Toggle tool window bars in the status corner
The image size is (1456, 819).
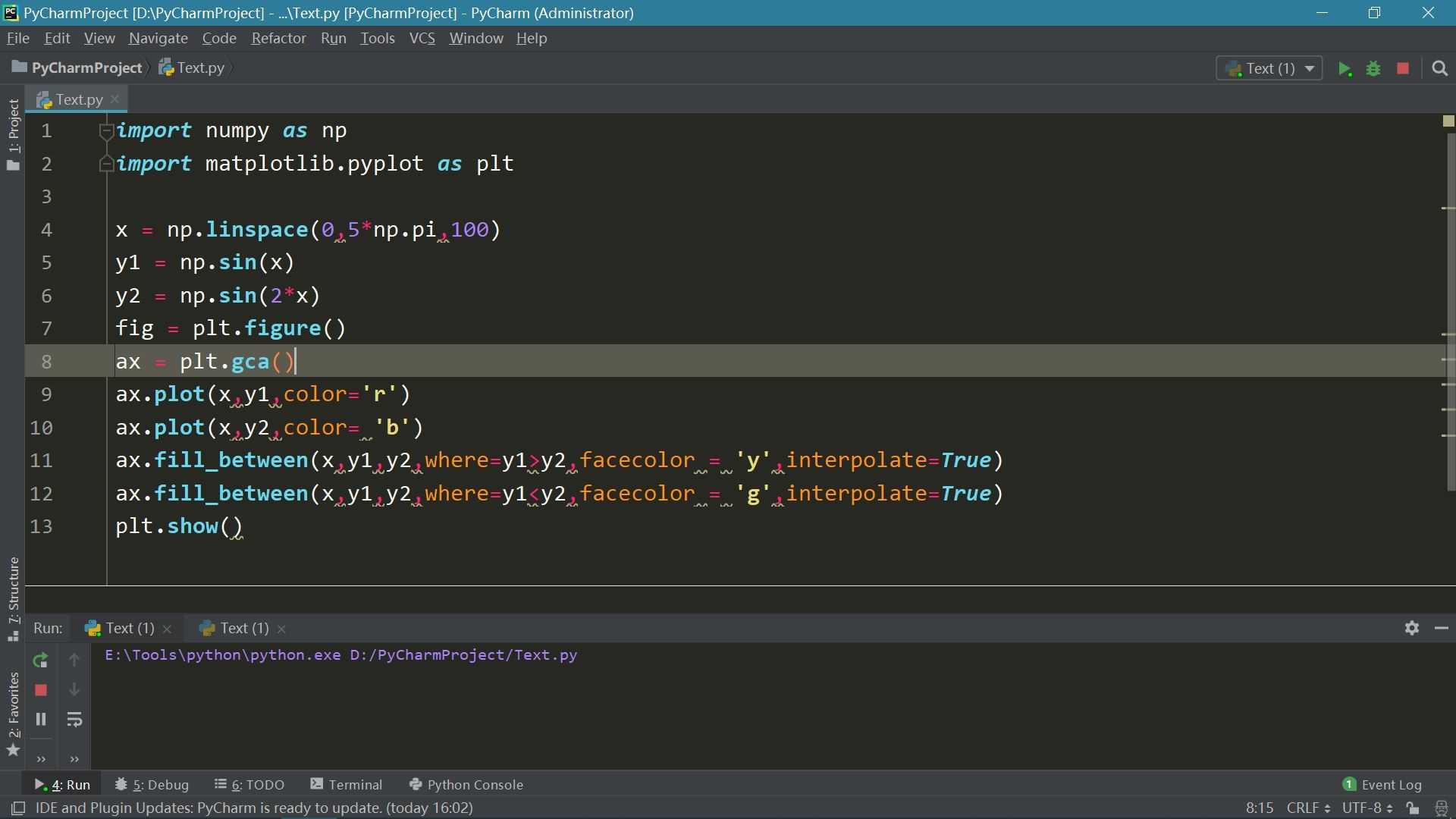click(18, 808)
